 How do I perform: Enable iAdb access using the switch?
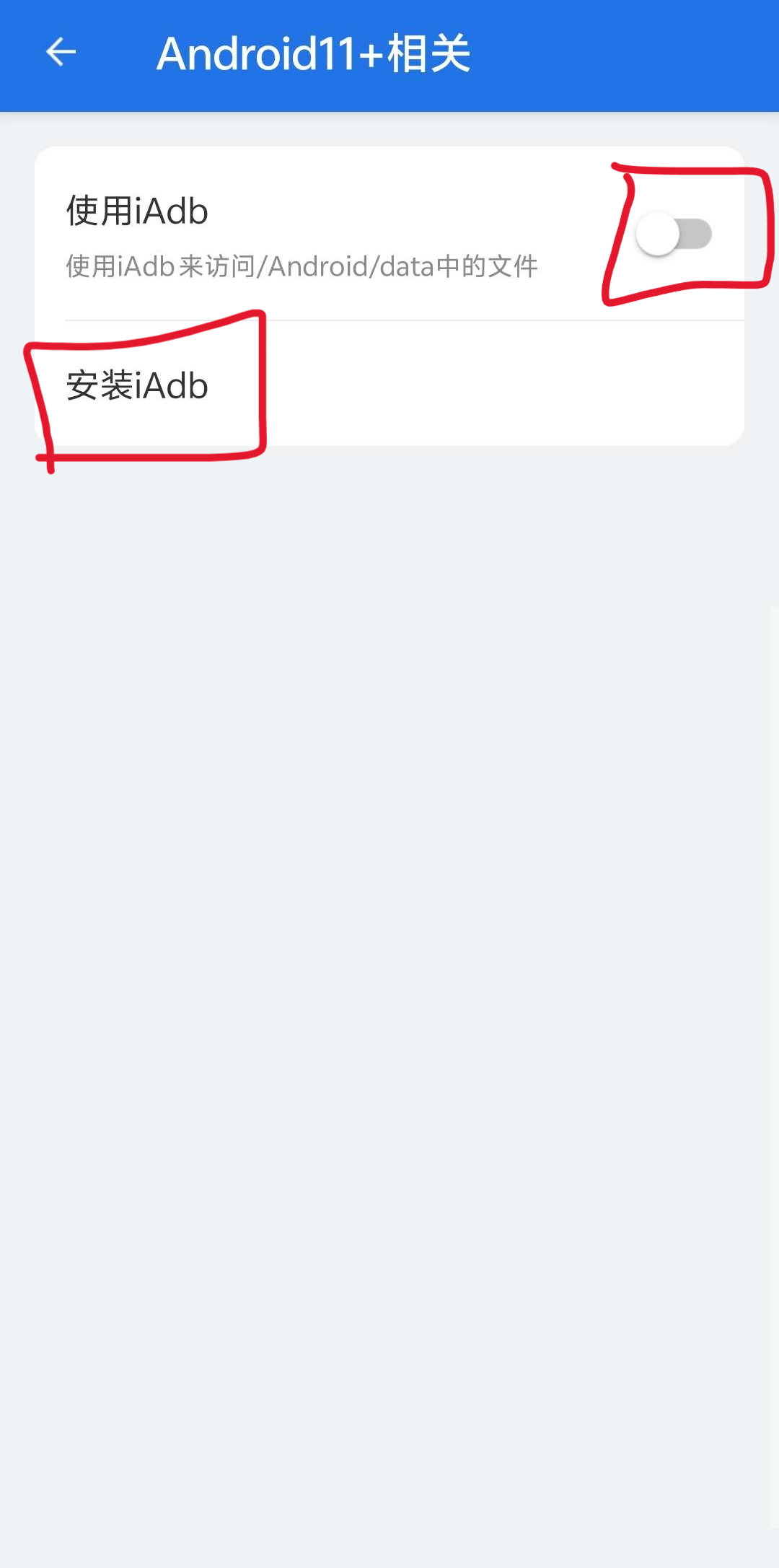(x=674, y=235)
